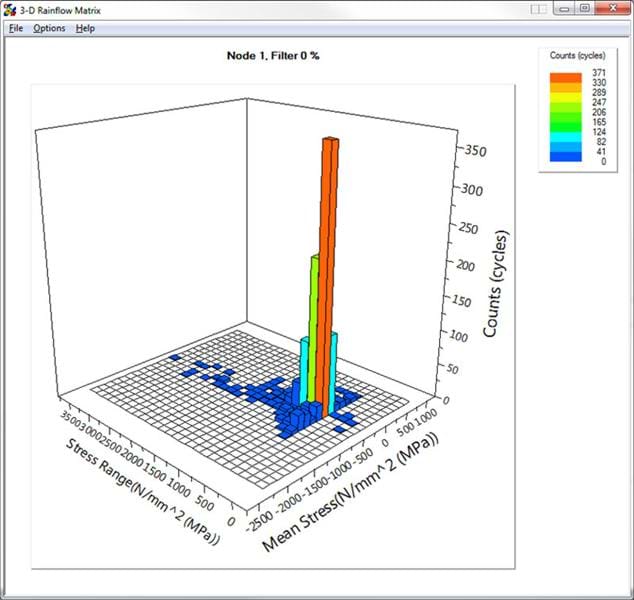This screenshot has height=600, width=634.
Task: Click the "Node 1, Filter 0 %" title
Action: coord(273,55)
